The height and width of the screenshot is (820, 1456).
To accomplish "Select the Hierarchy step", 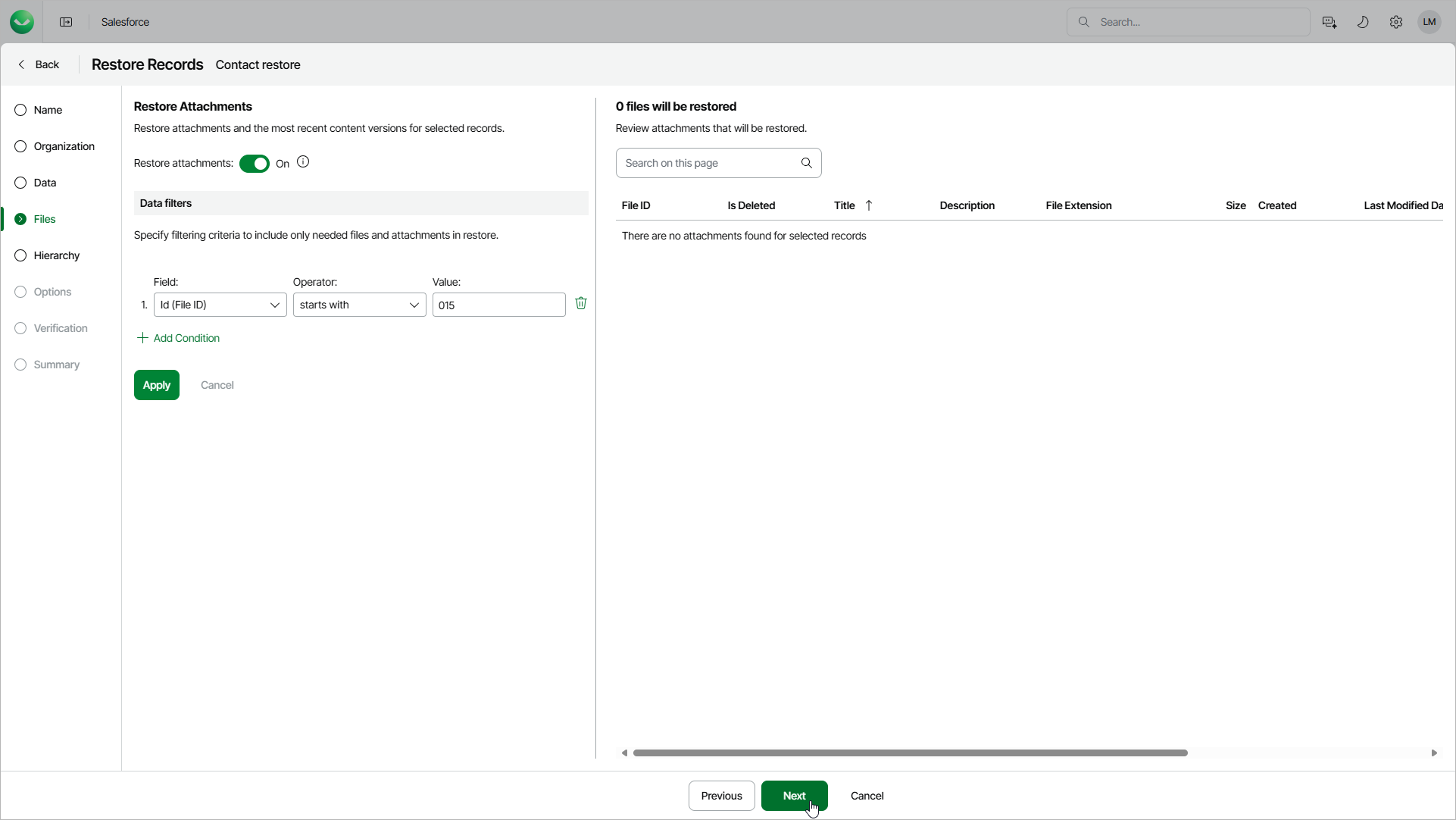I will click(56, 255).
